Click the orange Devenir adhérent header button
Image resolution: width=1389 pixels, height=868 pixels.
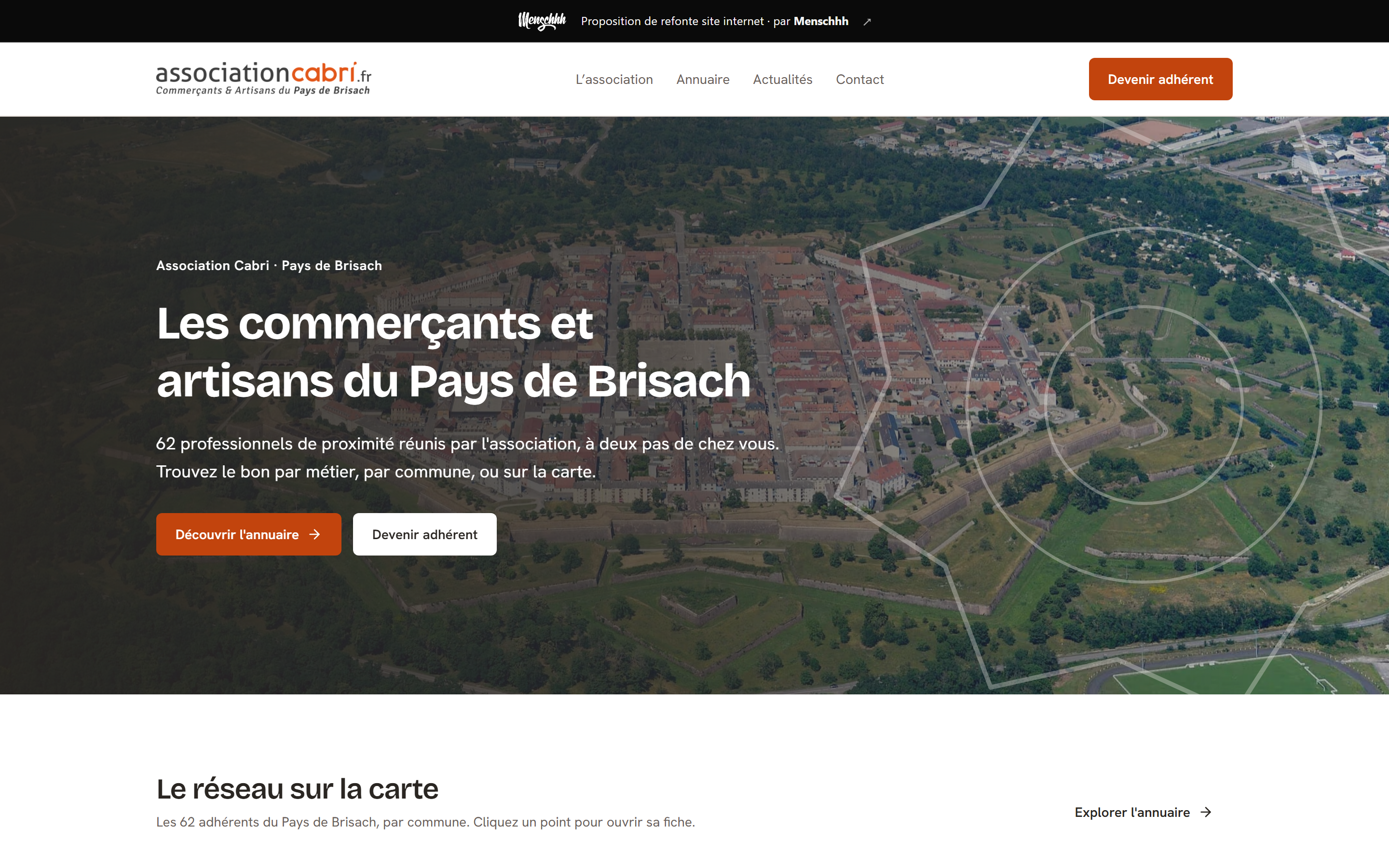coord(1160,79)
